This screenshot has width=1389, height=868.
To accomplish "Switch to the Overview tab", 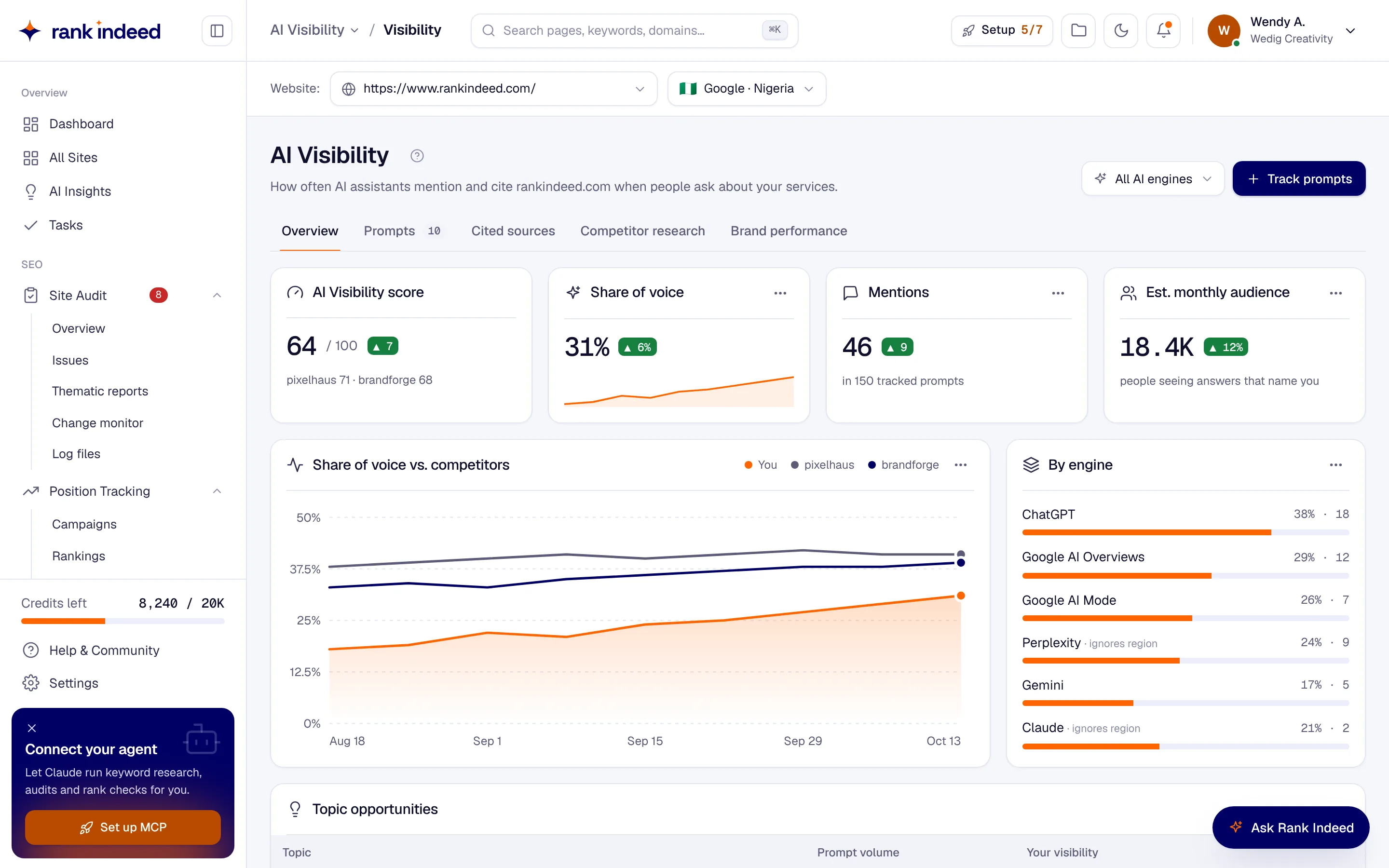I will [310, 231].
